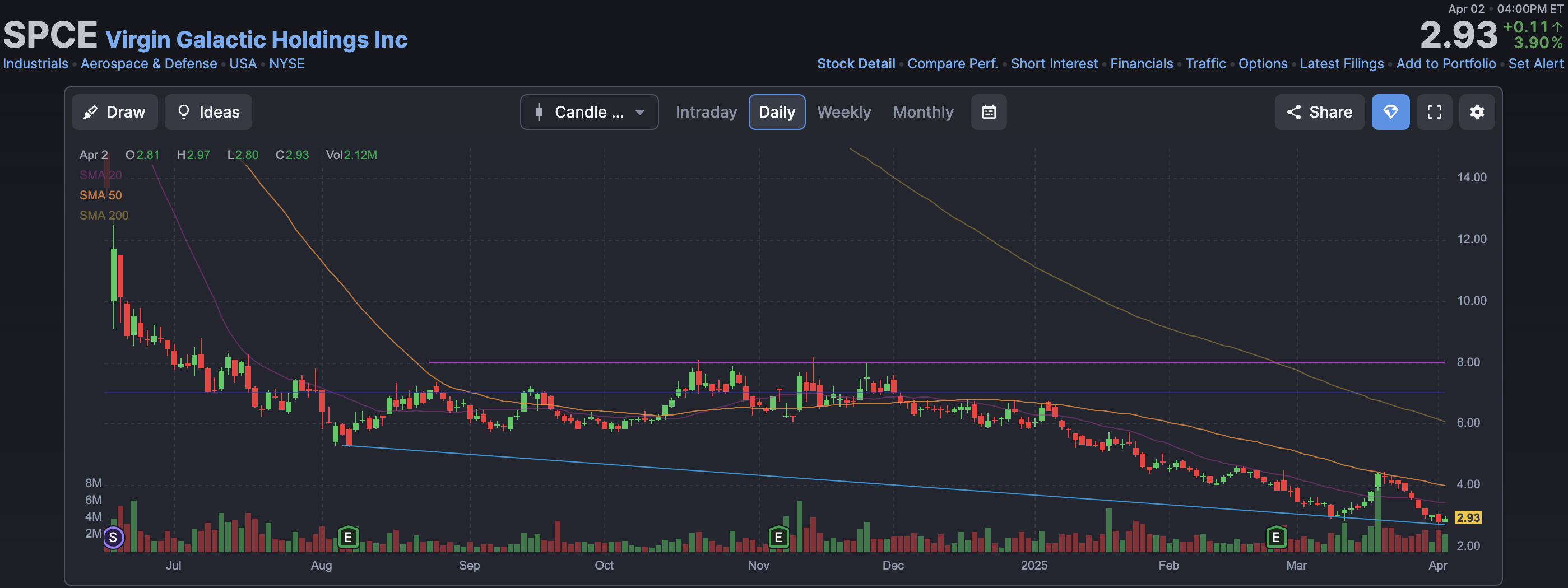Open Latest Filings link
The width and height of the screenshot is (1568, 588).
1342,64
